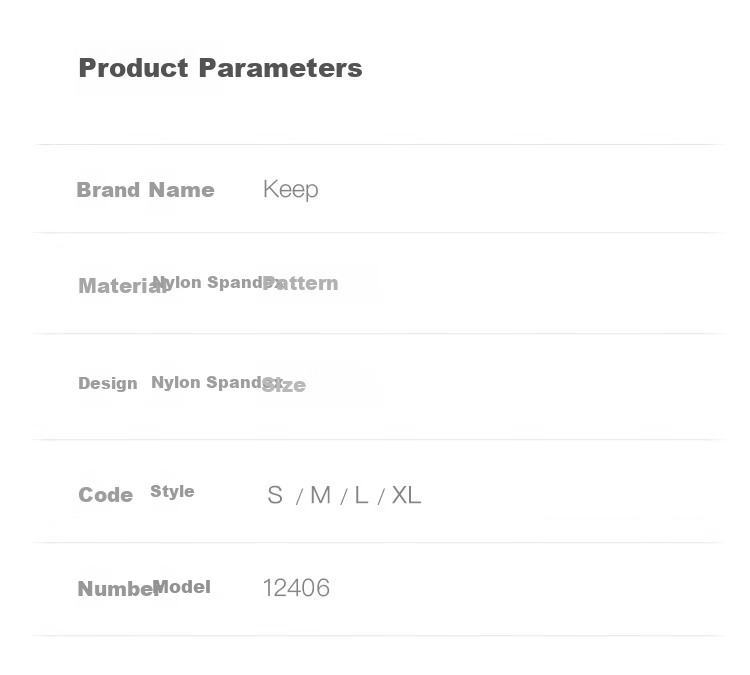Select the Style label
Image resolution: width=750 pixels, height=675 pixels.
click(x=172, y=491)
